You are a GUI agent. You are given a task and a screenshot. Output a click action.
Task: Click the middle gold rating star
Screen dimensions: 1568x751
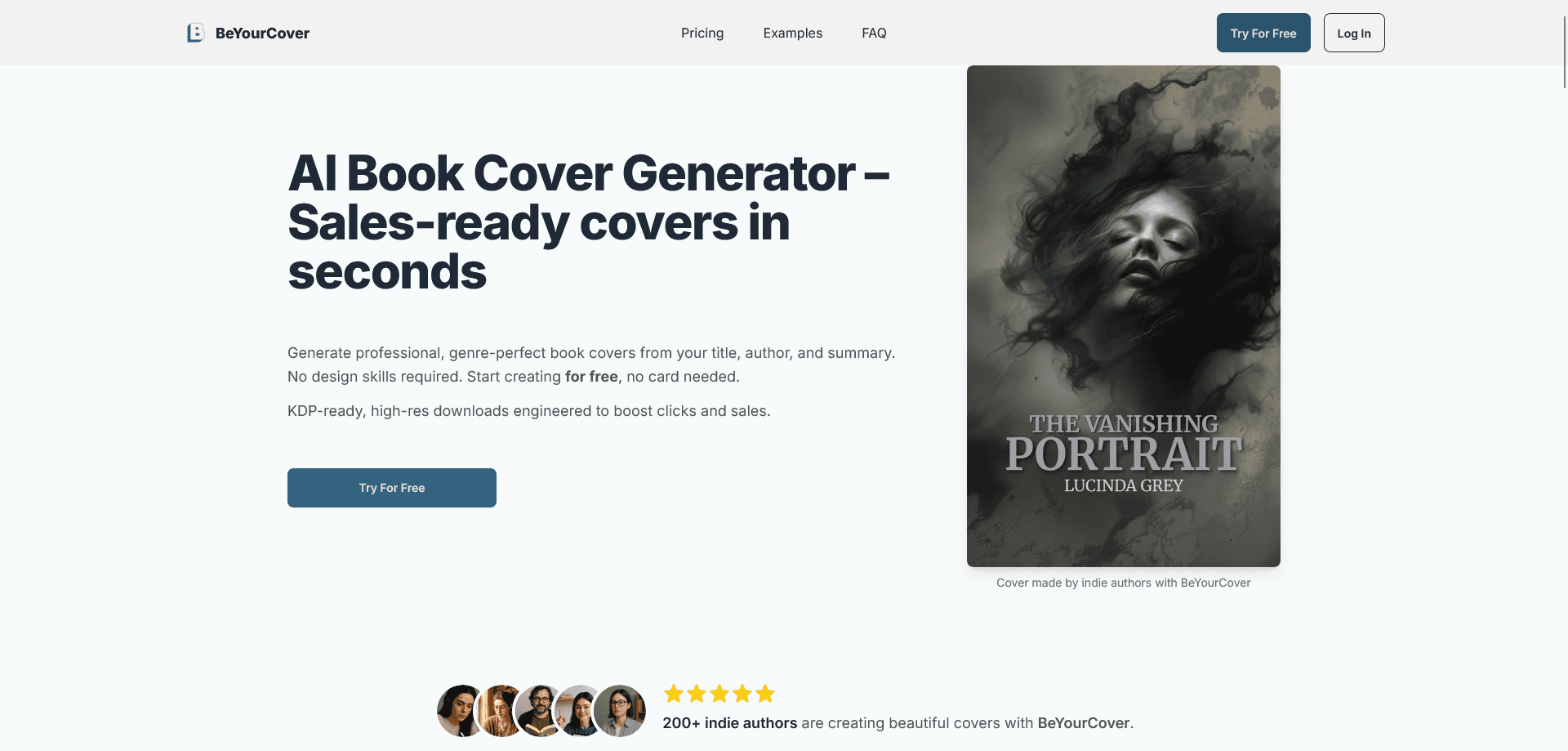[x=719, y=694]
